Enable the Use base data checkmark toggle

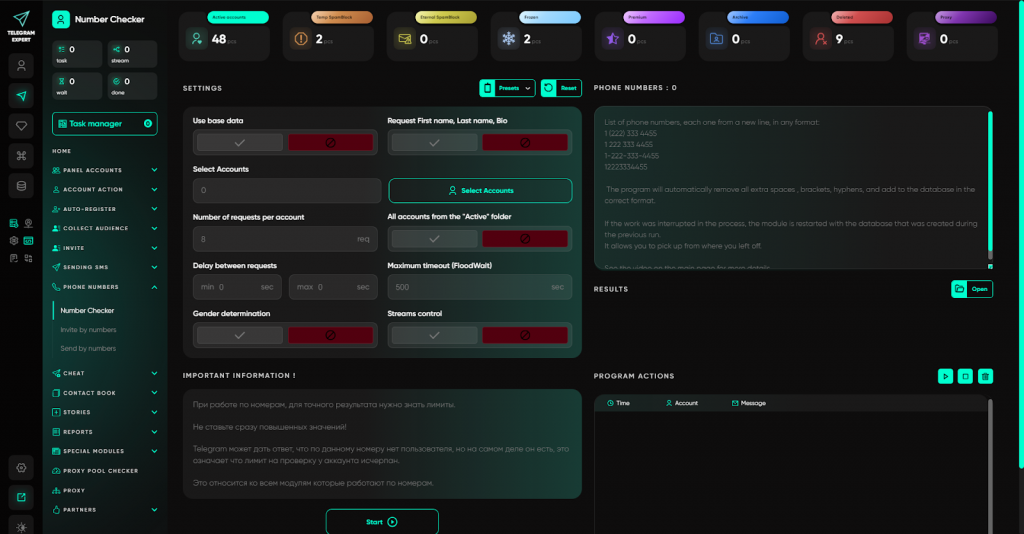tap(239, 143)
